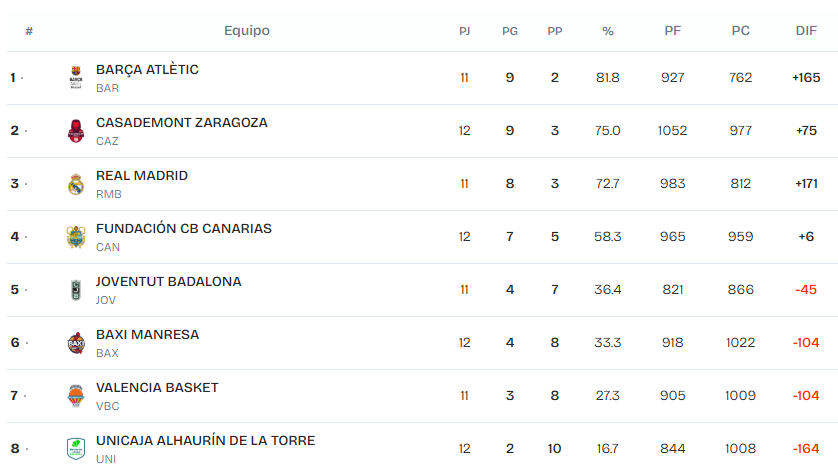Open the REAL MADRID team link
Viewport: 838px width, 471px height.
[x=142, y=176]
